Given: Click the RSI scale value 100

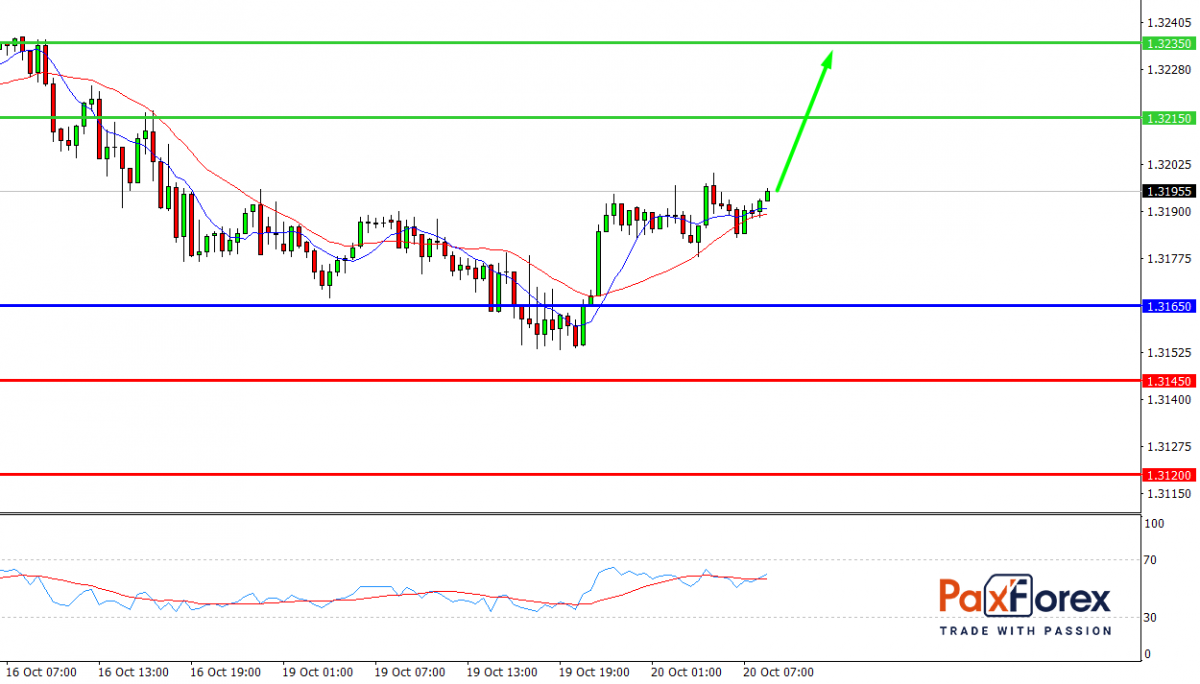Looking at the screenshot, I should click(x=1154, y=524).
